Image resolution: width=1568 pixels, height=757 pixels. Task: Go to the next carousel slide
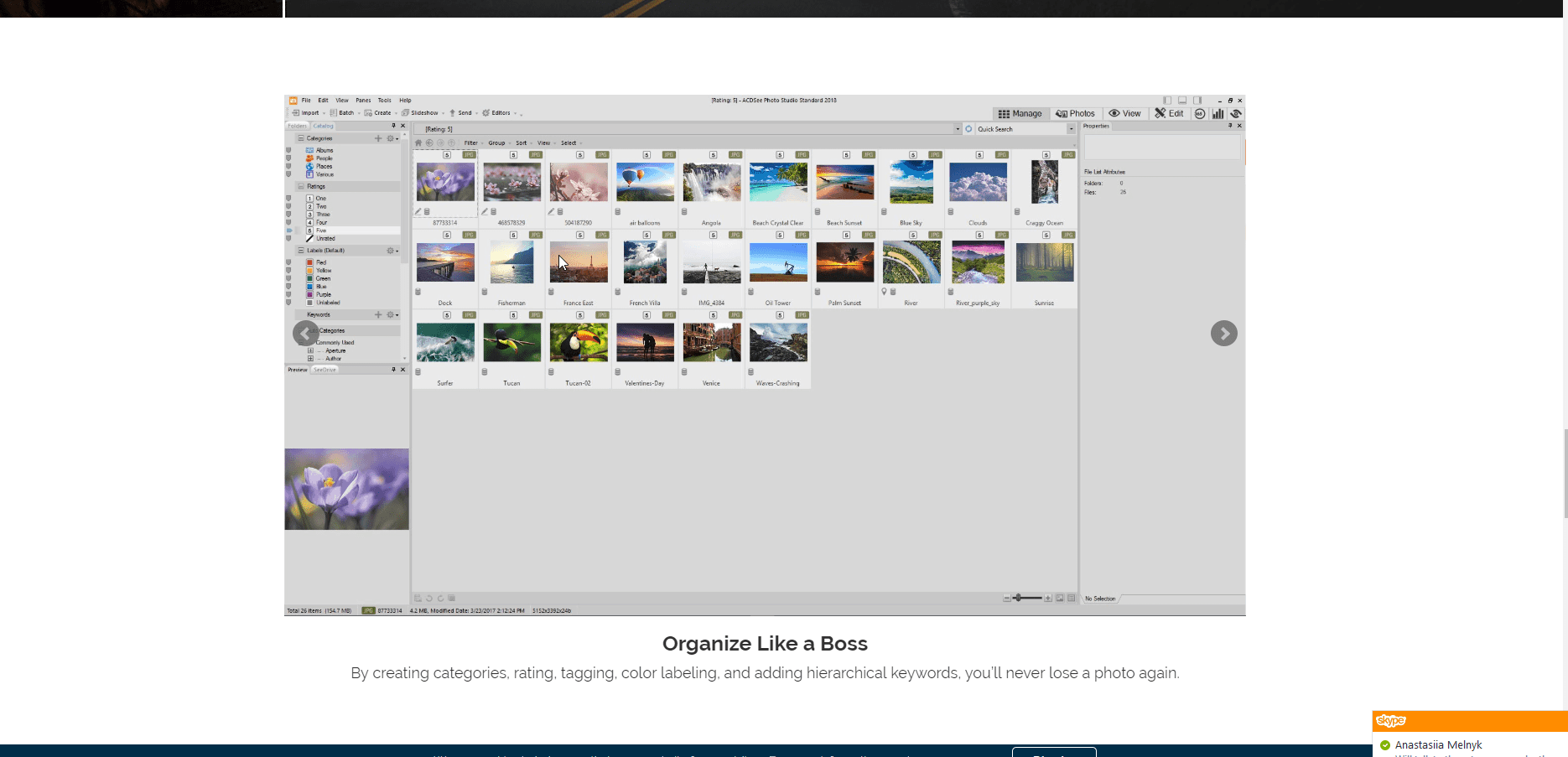pos(1223,334)
